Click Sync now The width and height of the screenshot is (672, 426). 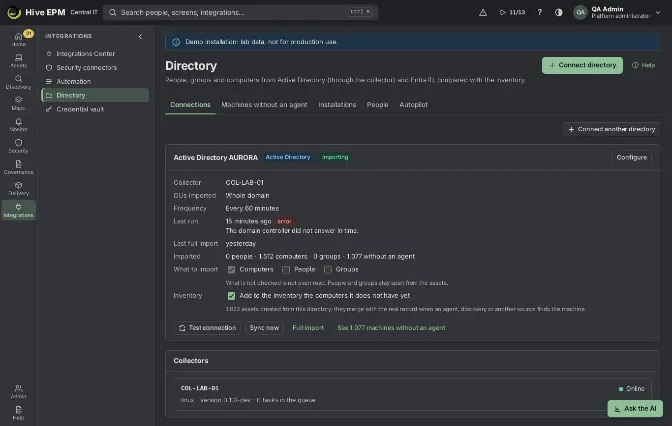[264, 328]
